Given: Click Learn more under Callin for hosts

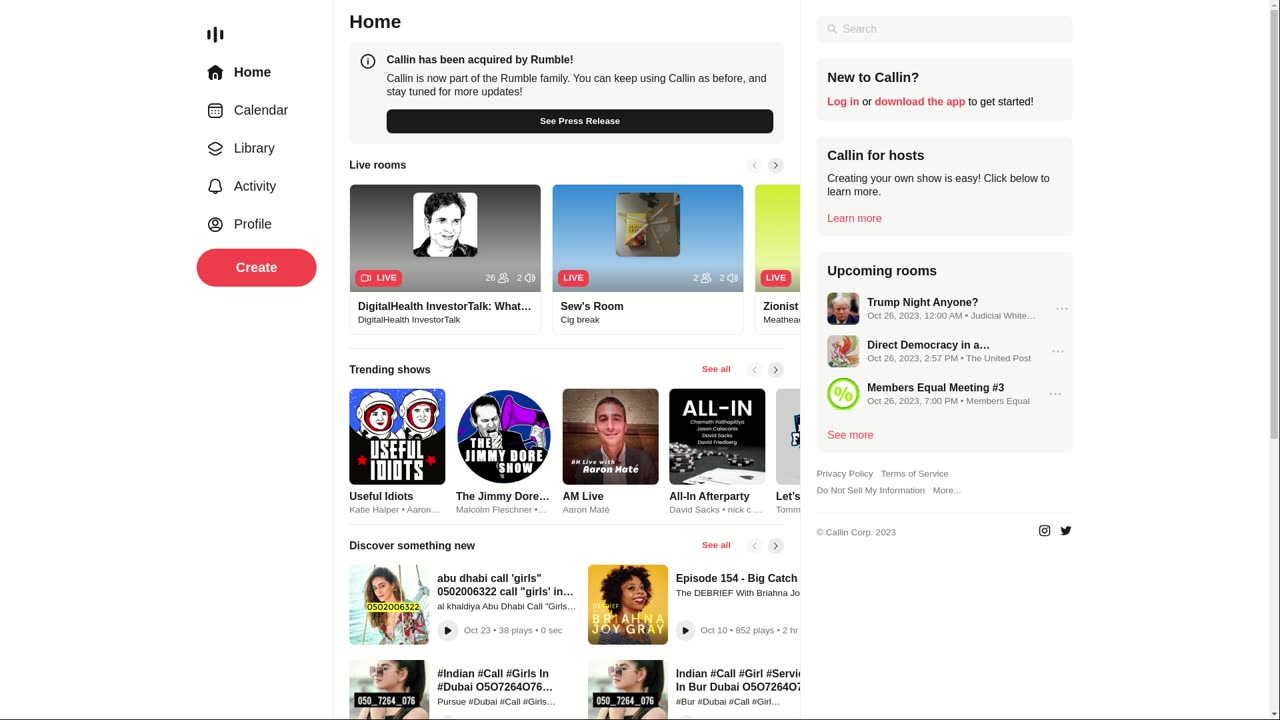Looking at the screenshot, I should 854,219.
